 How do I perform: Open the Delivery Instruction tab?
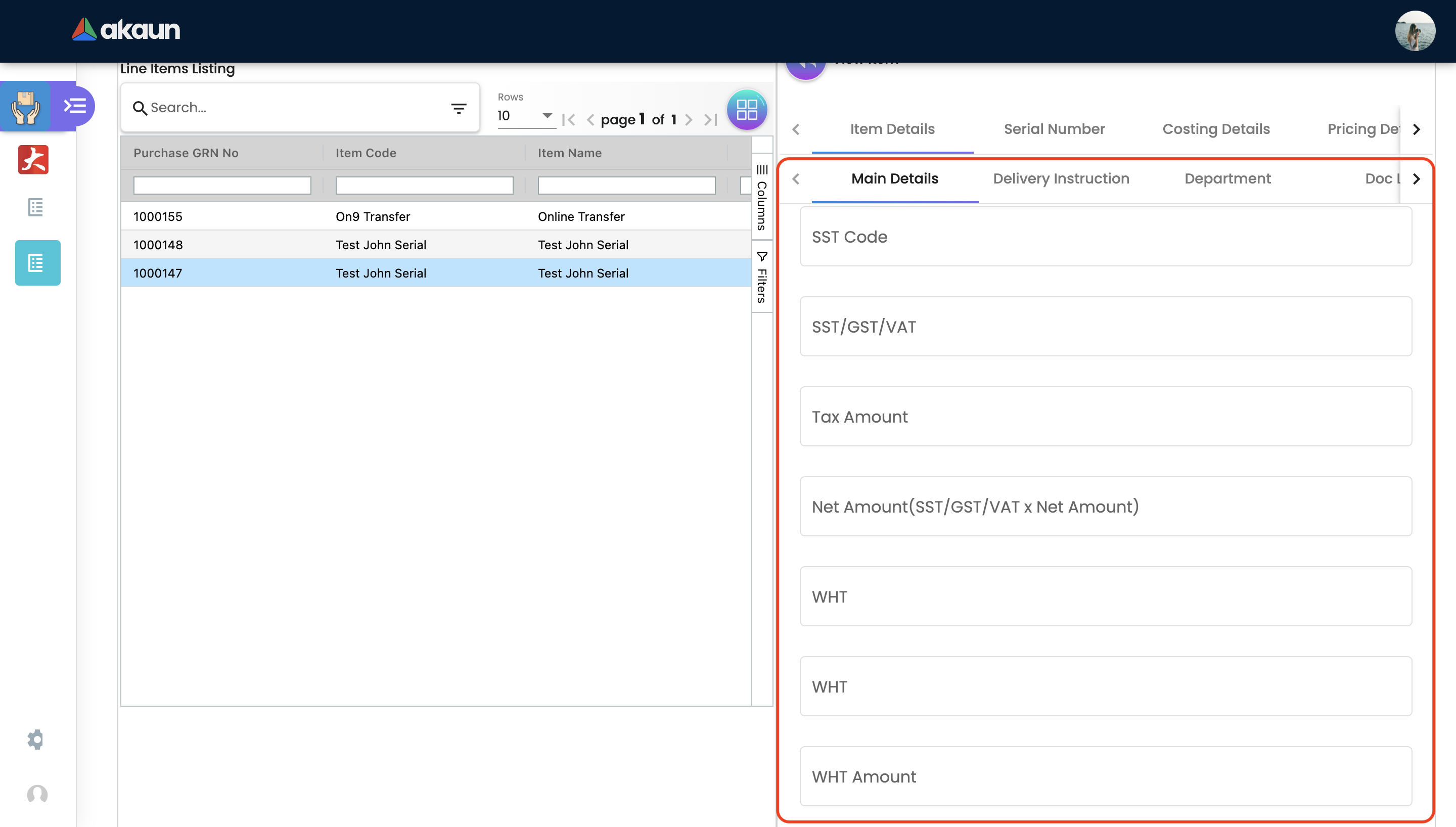tap(1060, 178)
